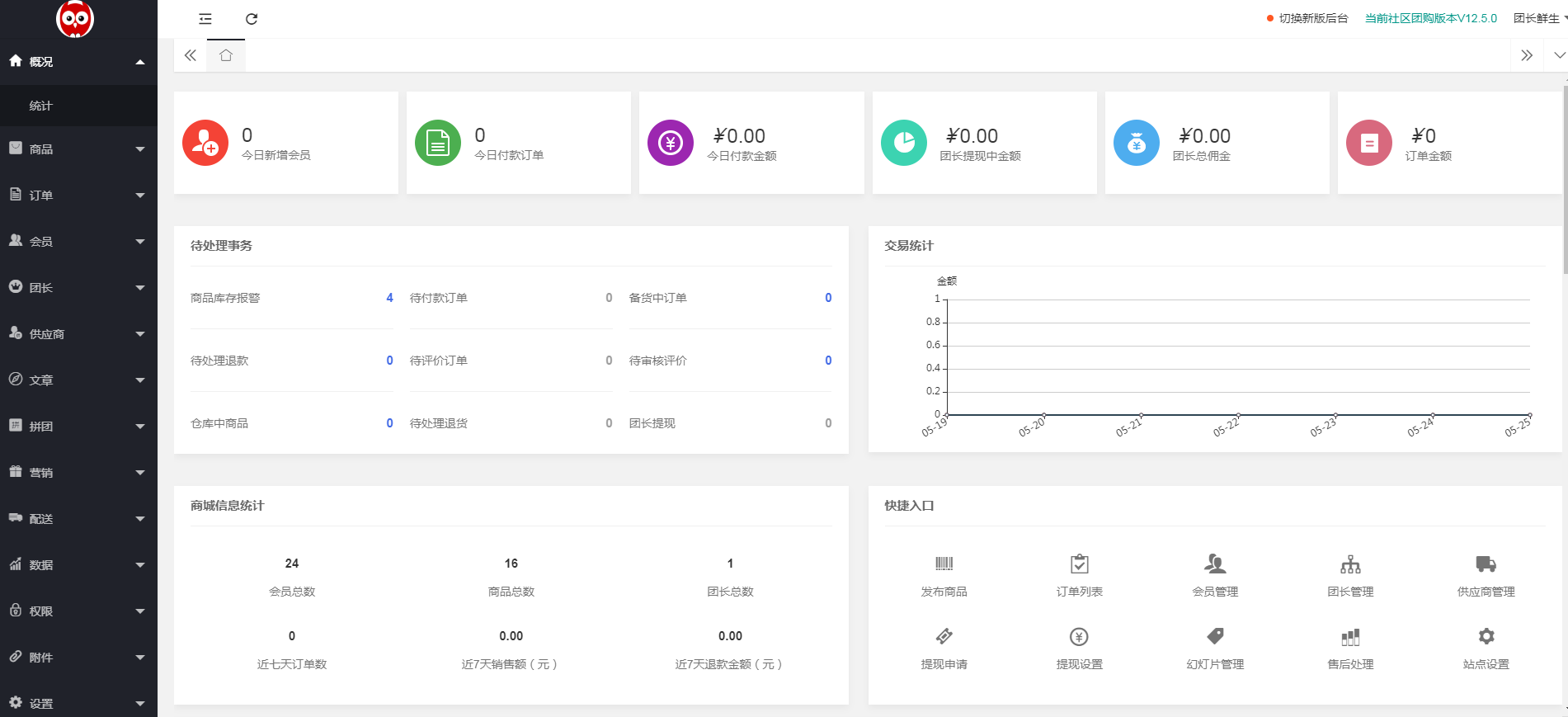Viewport: 1568px width, 717px height.
Task: Click the sidebar collapse icon in the top bar
Action: tap(205, 19)
